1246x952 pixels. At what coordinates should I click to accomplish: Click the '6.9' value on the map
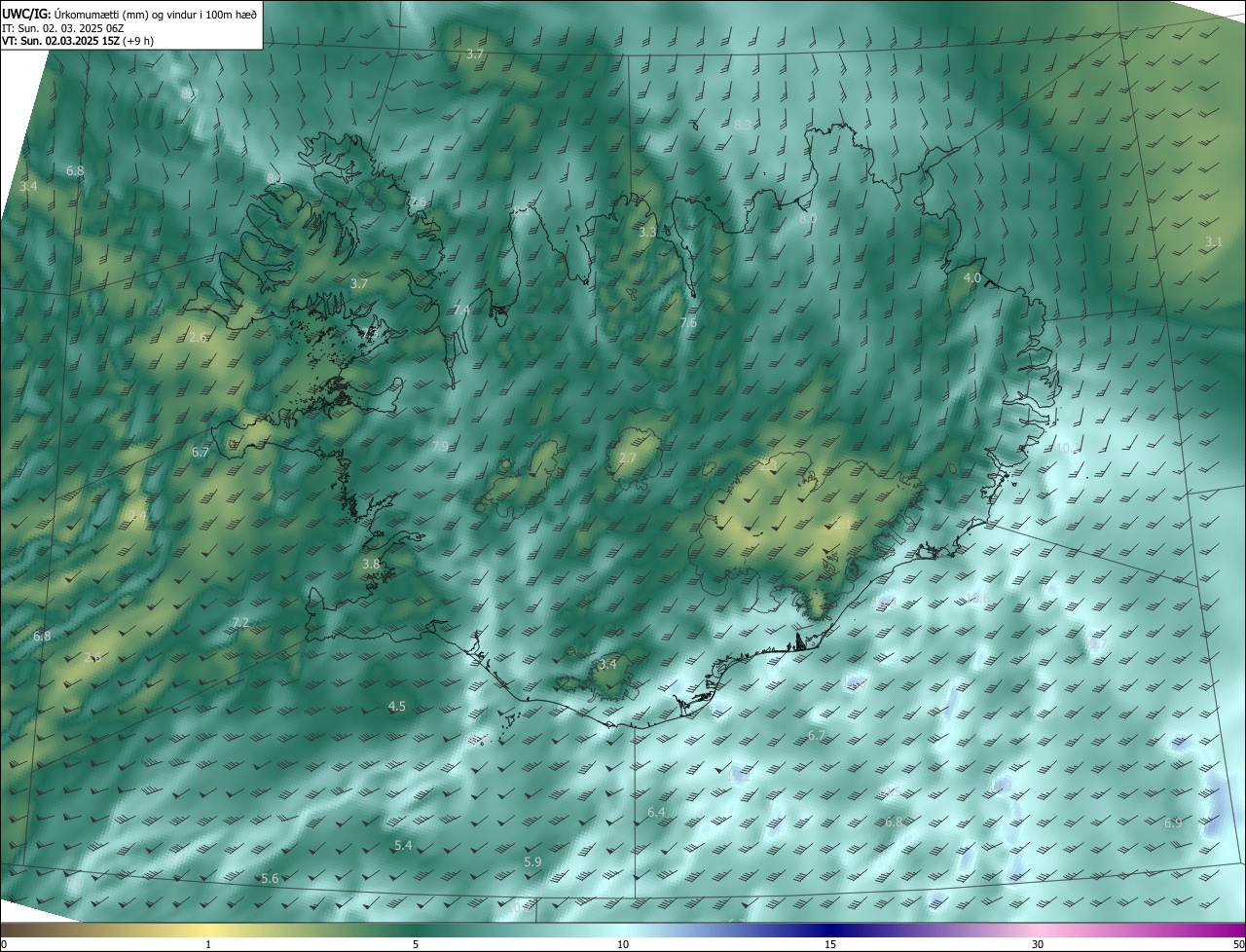1173,823
